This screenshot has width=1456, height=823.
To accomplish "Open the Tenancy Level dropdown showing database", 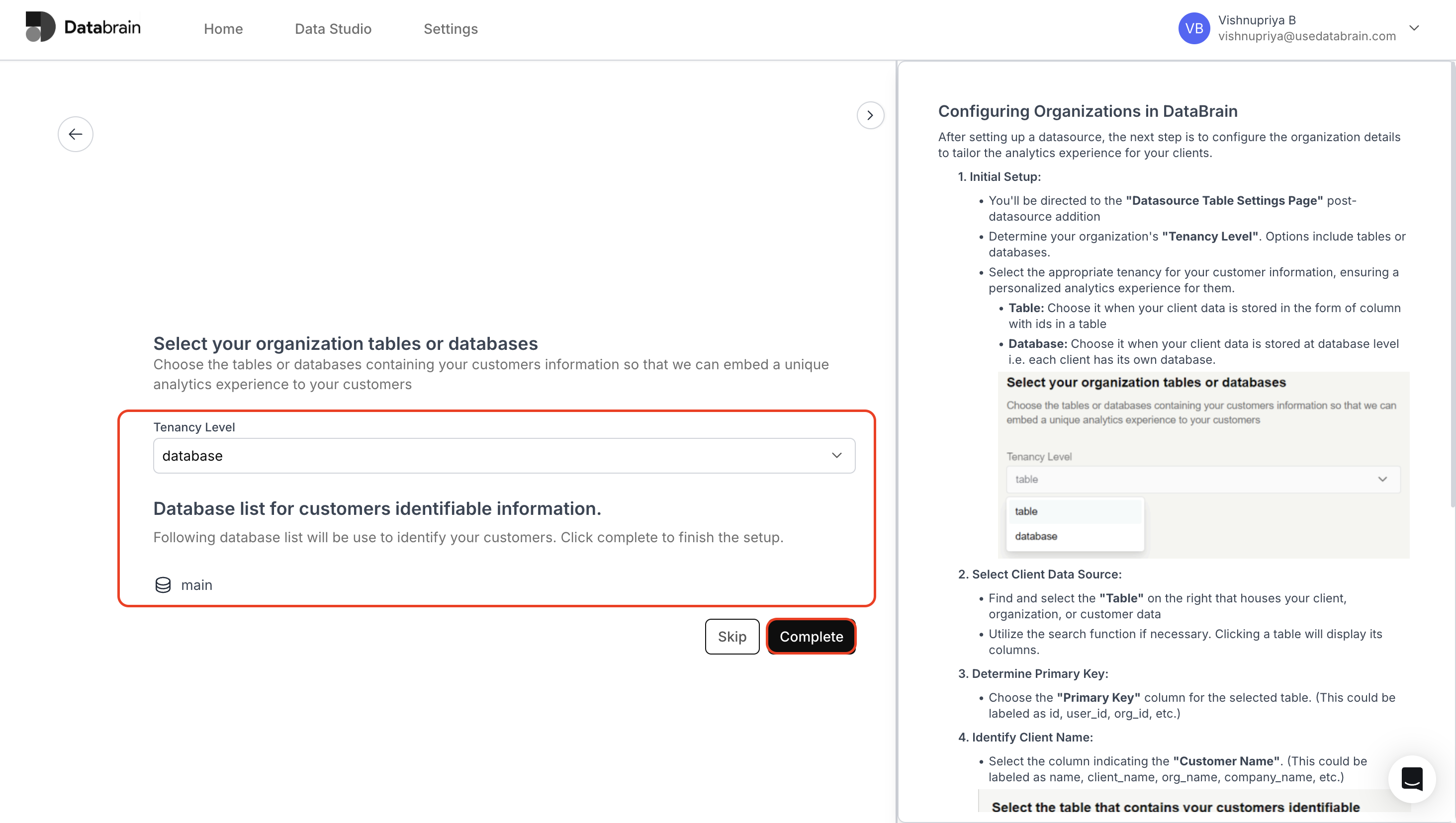I will (x=504, y=455).
